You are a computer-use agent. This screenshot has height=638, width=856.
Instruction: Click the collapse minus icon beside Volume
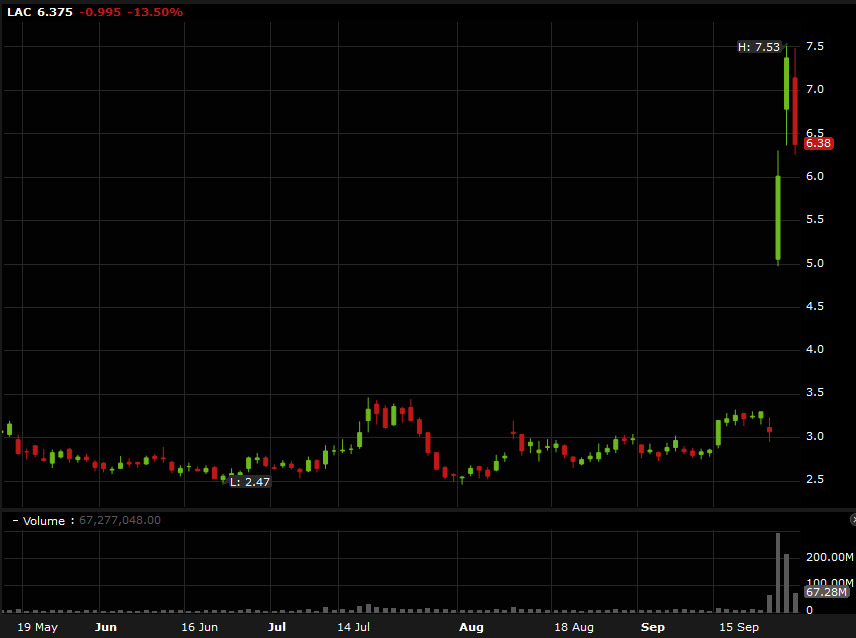[14, 520]
